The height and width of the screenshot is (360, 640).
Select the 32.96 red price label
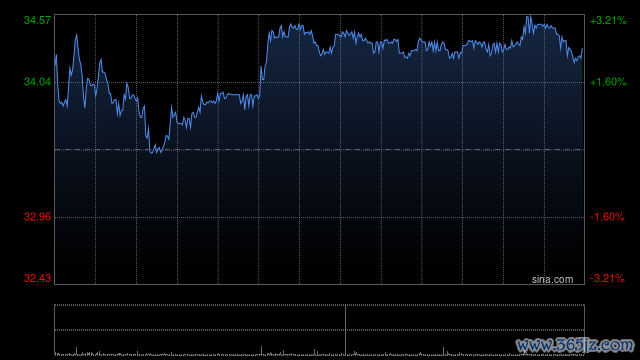coord(38,217)
